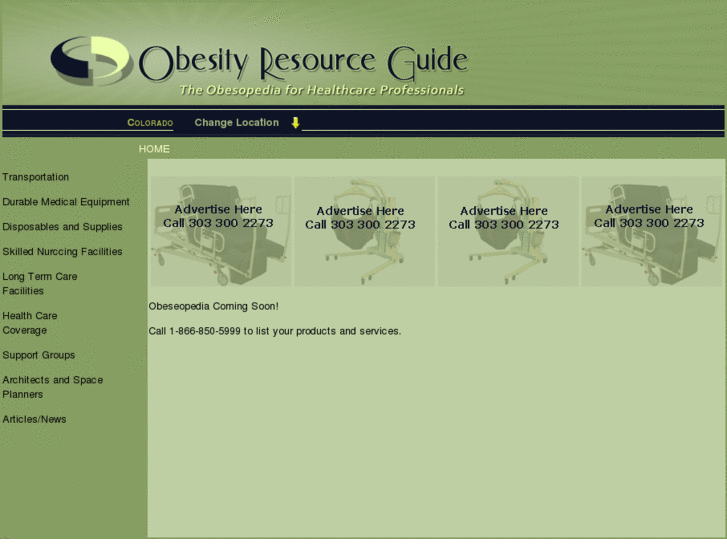Click the yellow down arrow beside Change Location
Viewport: 727px width, 545px height.
[x=295, y=122]
